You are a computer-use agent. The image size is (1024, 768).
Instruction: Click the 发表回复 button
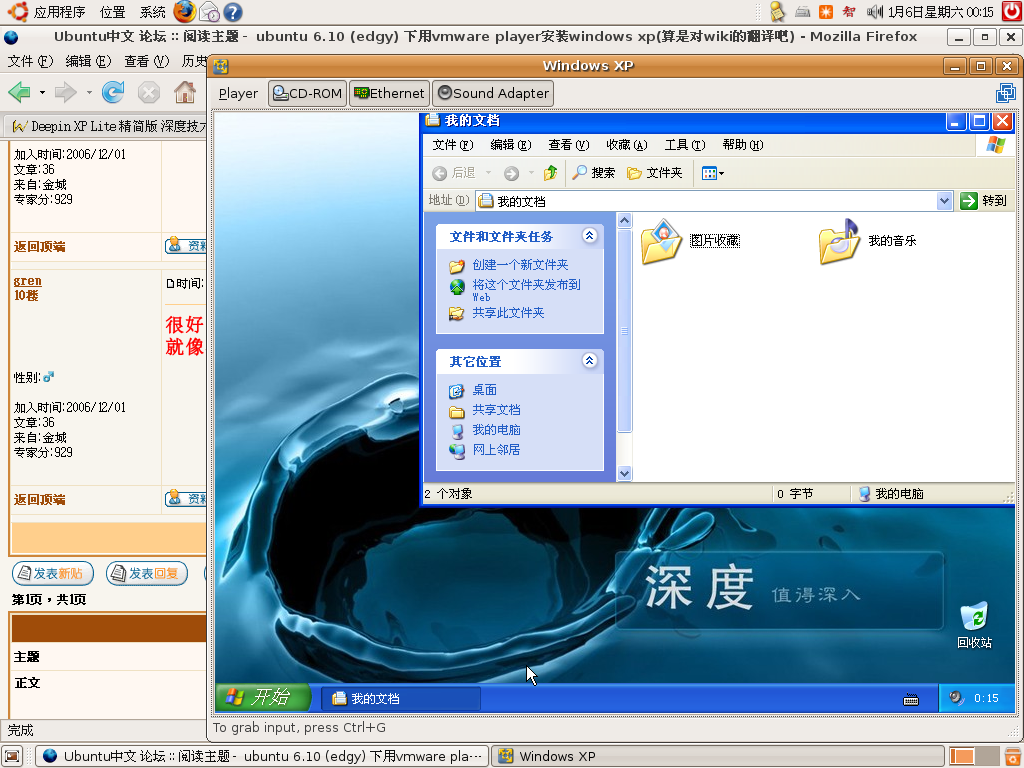[147, 573]
